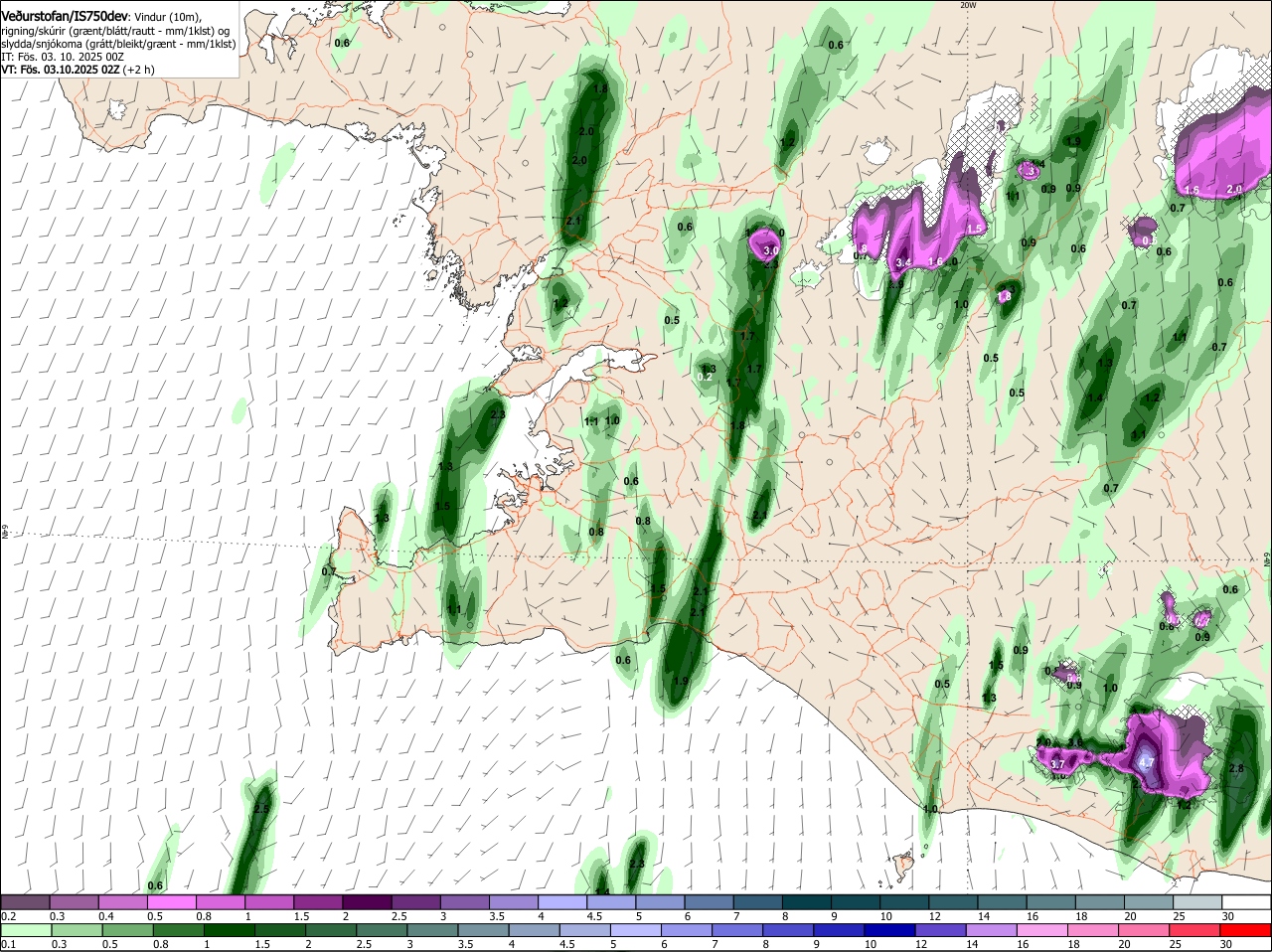Select the lavender snow swatch at 4.5
This screenshot has height=952, width=1272.
pos(611,902)
